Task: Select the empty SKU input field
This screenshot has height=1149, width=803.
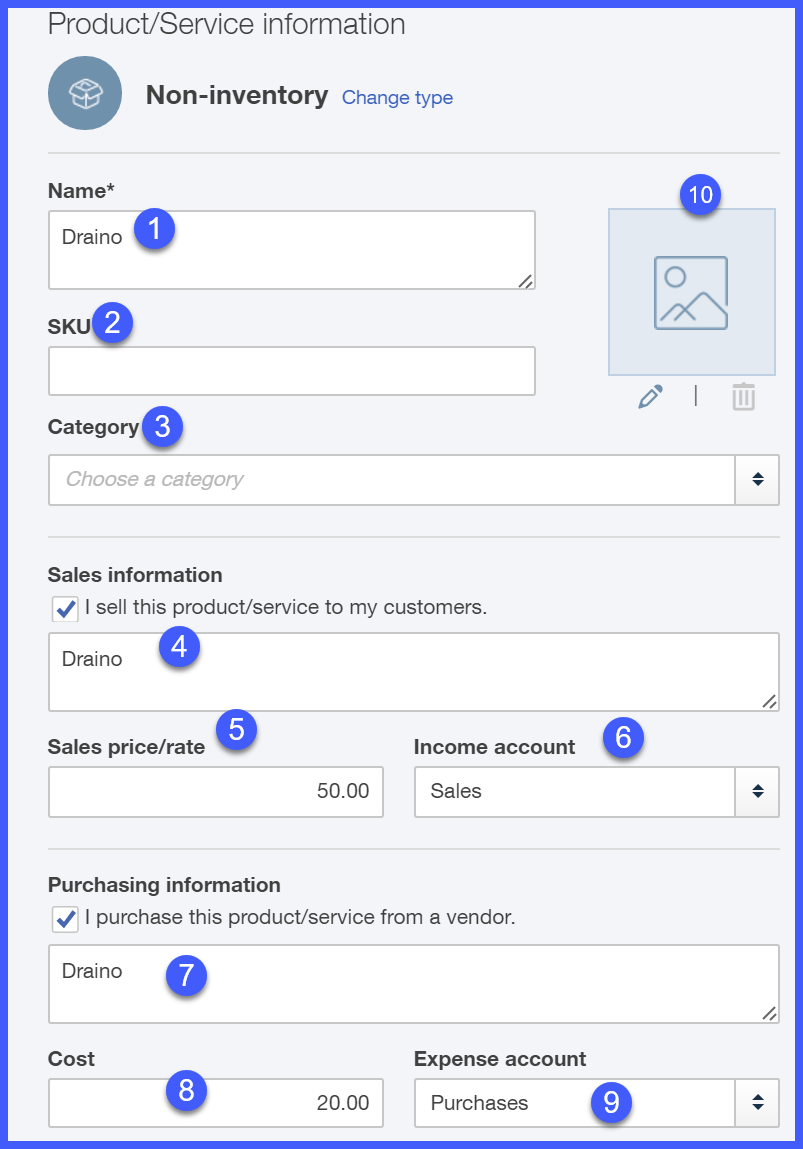Action: click(292, 371)
